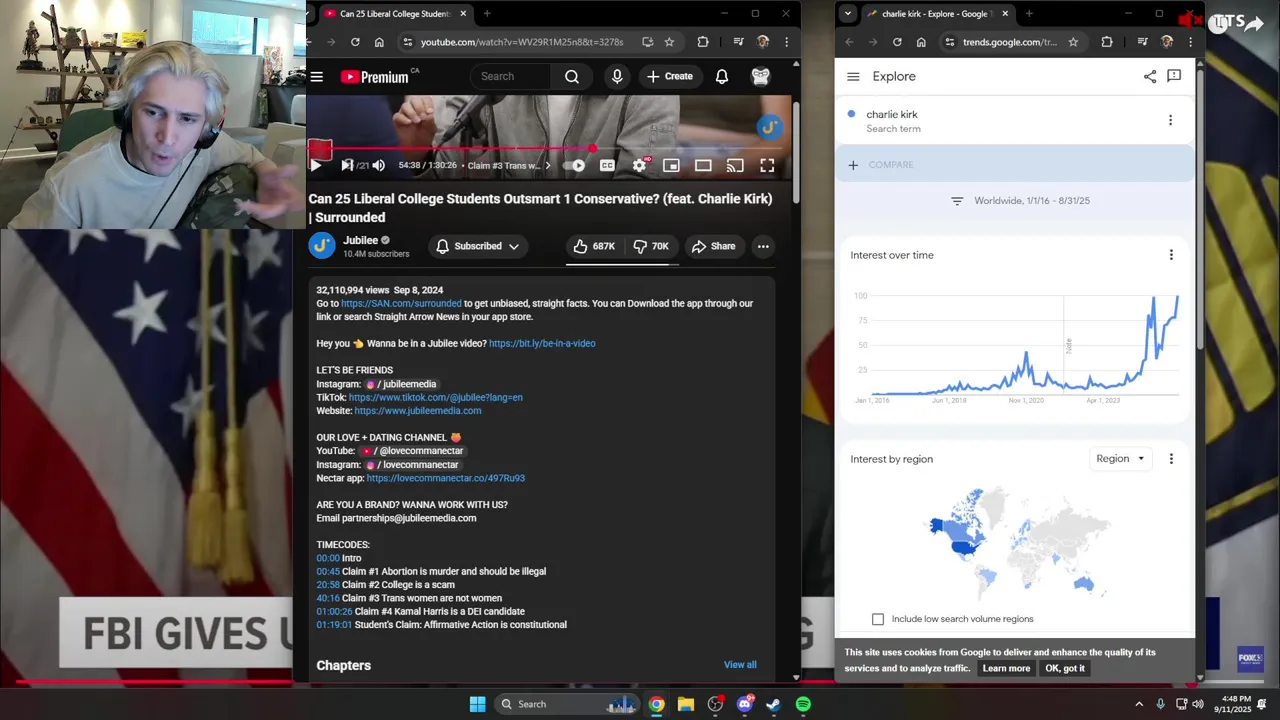This screenshot has width=1280, height=720.
Task: Share the Google Trends exploration
Action: tap(1150, 76)
